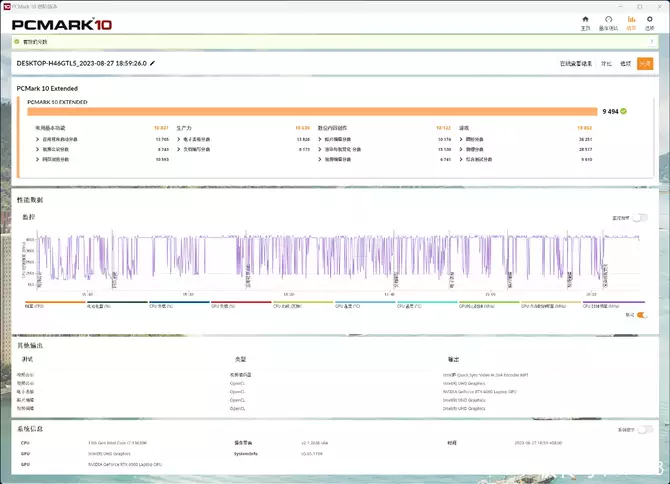Viewport: 670px width, 484px height.
Task: Expand the rendering and visualization score (15 130) row
Action: pyautogui.click(x=320, y=150)
